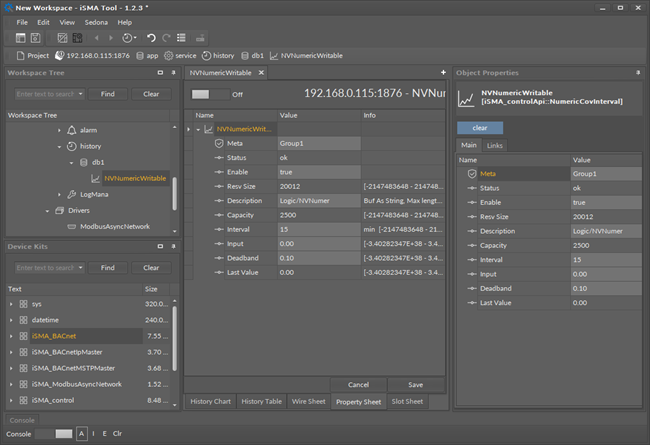Viewport: 650px width, 445px height.
Task: Collapse the db1 tree node
Action: tap(71, 163)
